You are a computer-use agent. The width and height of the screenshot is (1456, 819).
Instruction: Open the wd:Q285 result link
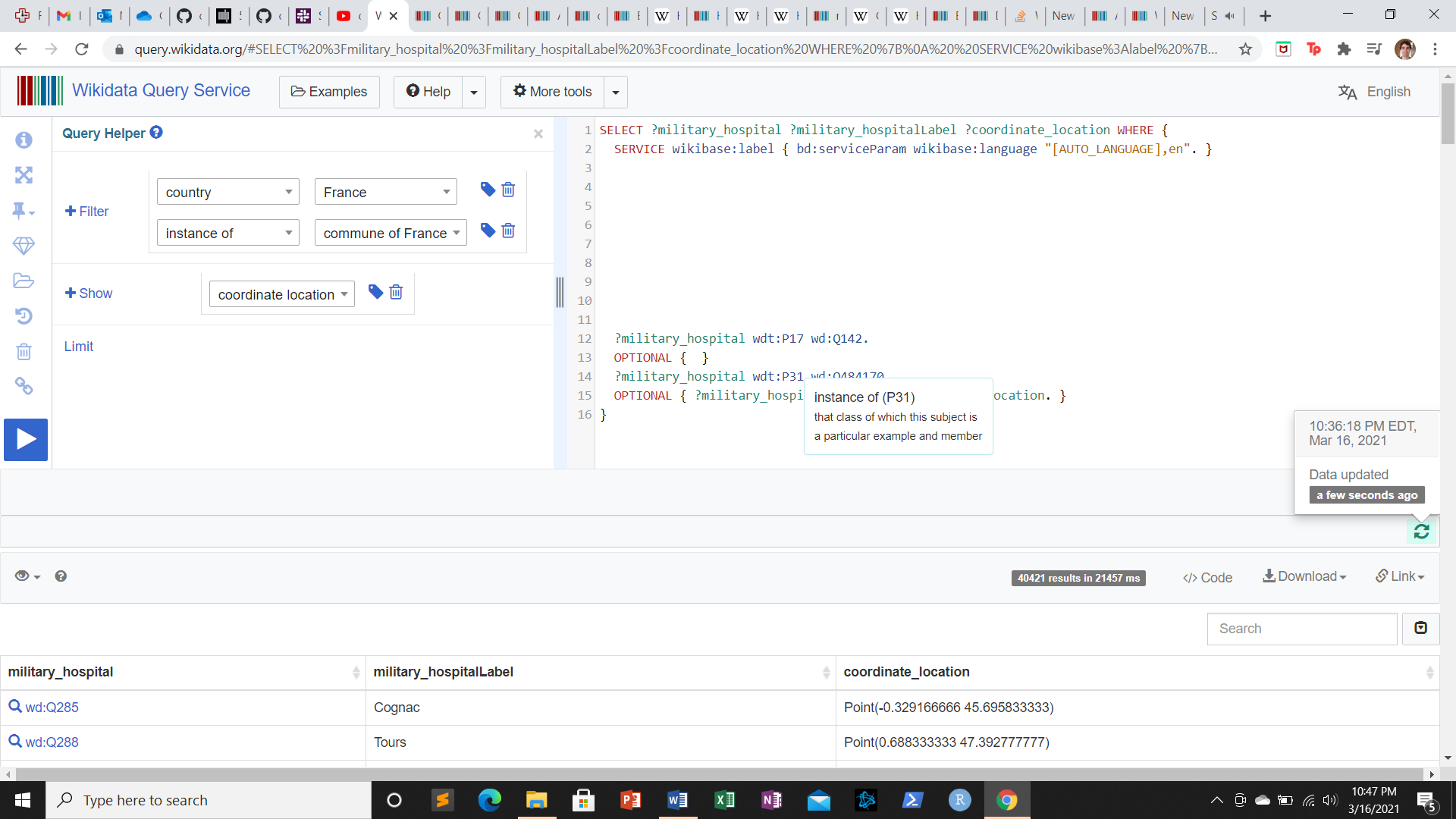tap(52, 707)
